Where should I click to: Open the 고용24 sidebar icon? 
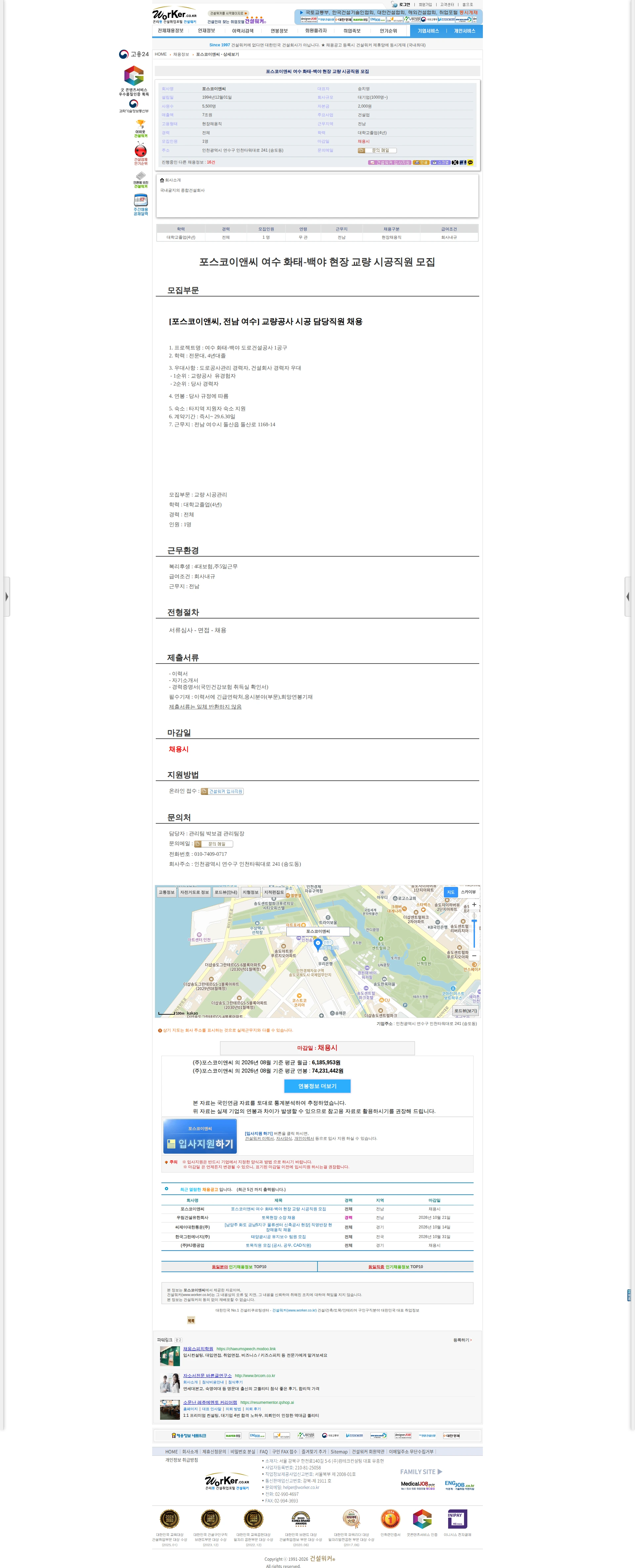[x=134, y=54]
